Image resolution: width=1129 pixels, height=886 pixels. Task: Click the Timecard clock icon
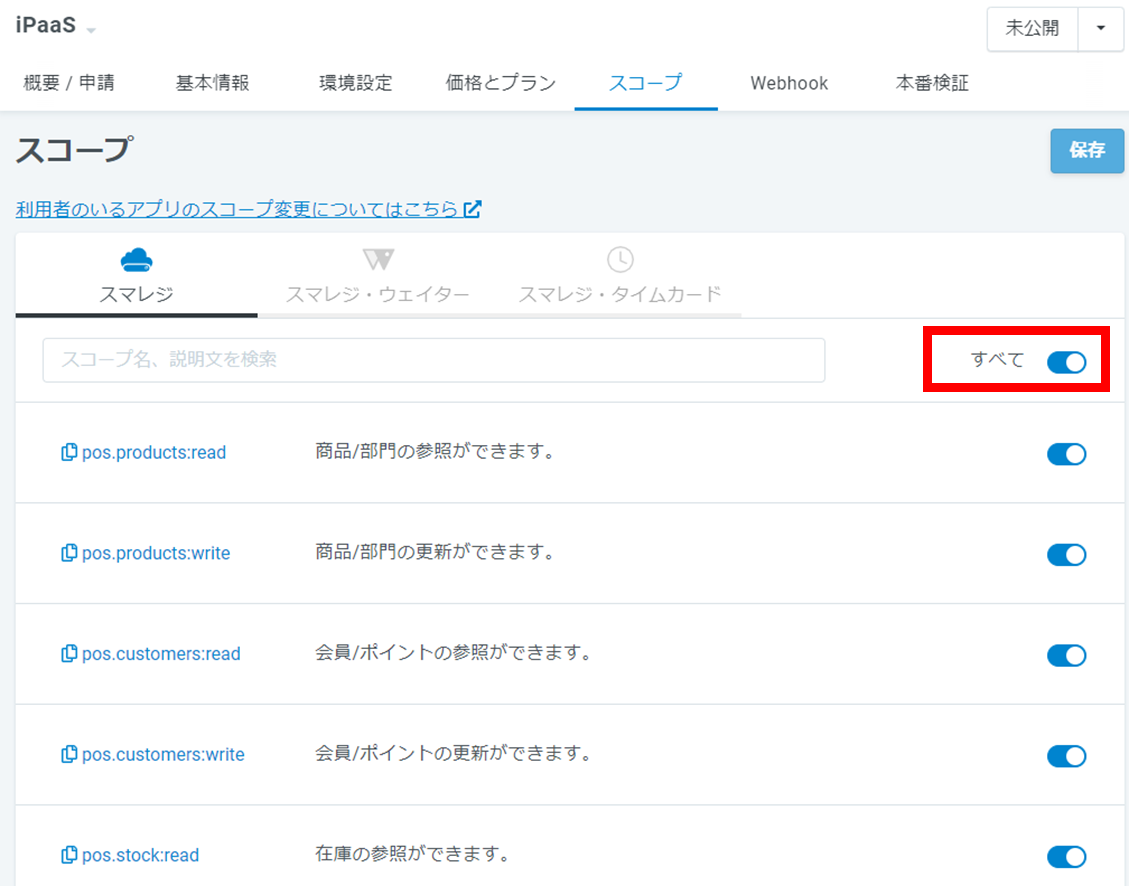[620, 259]
